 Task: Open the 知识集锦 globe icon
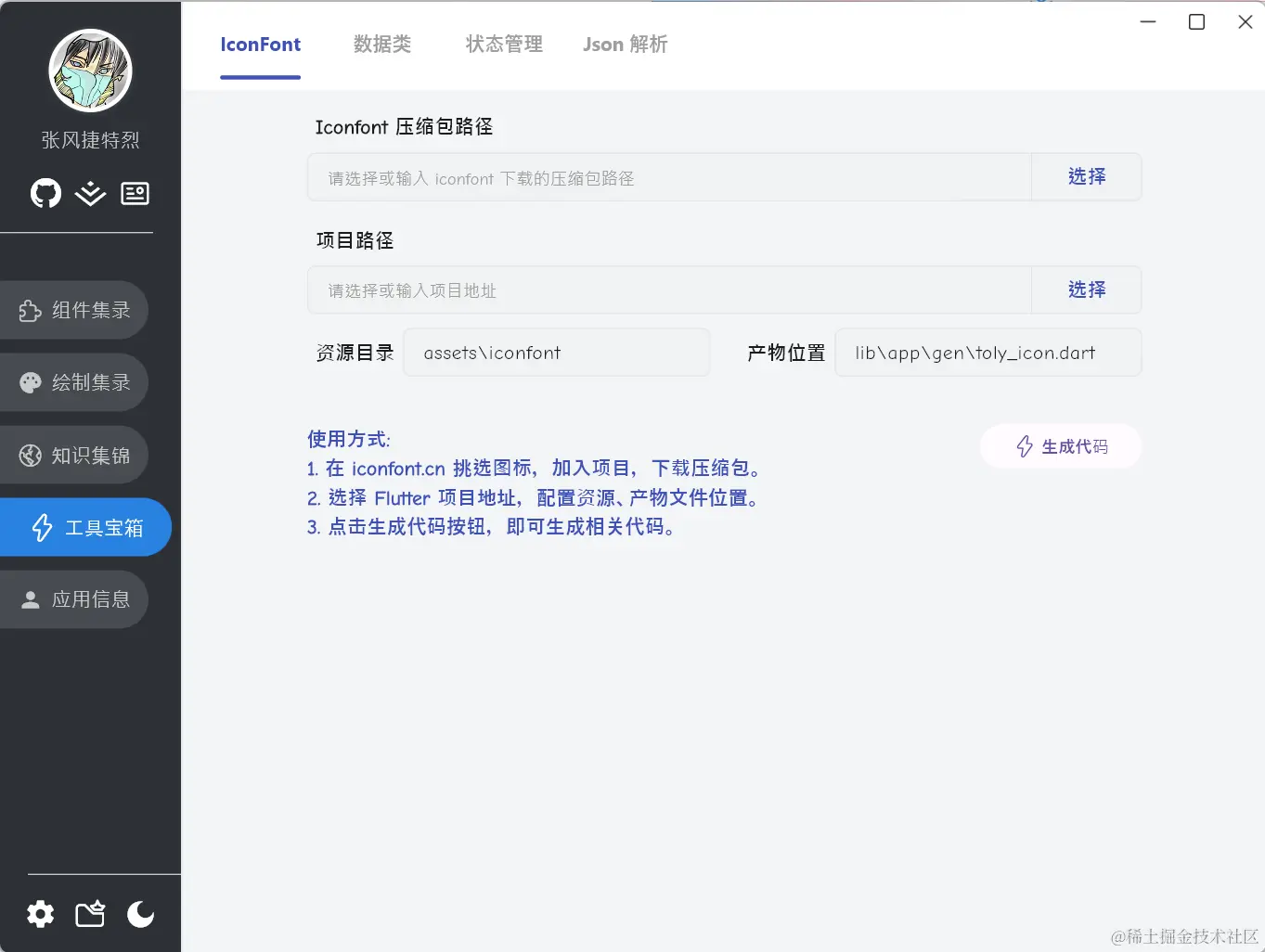tap(31, 455)
